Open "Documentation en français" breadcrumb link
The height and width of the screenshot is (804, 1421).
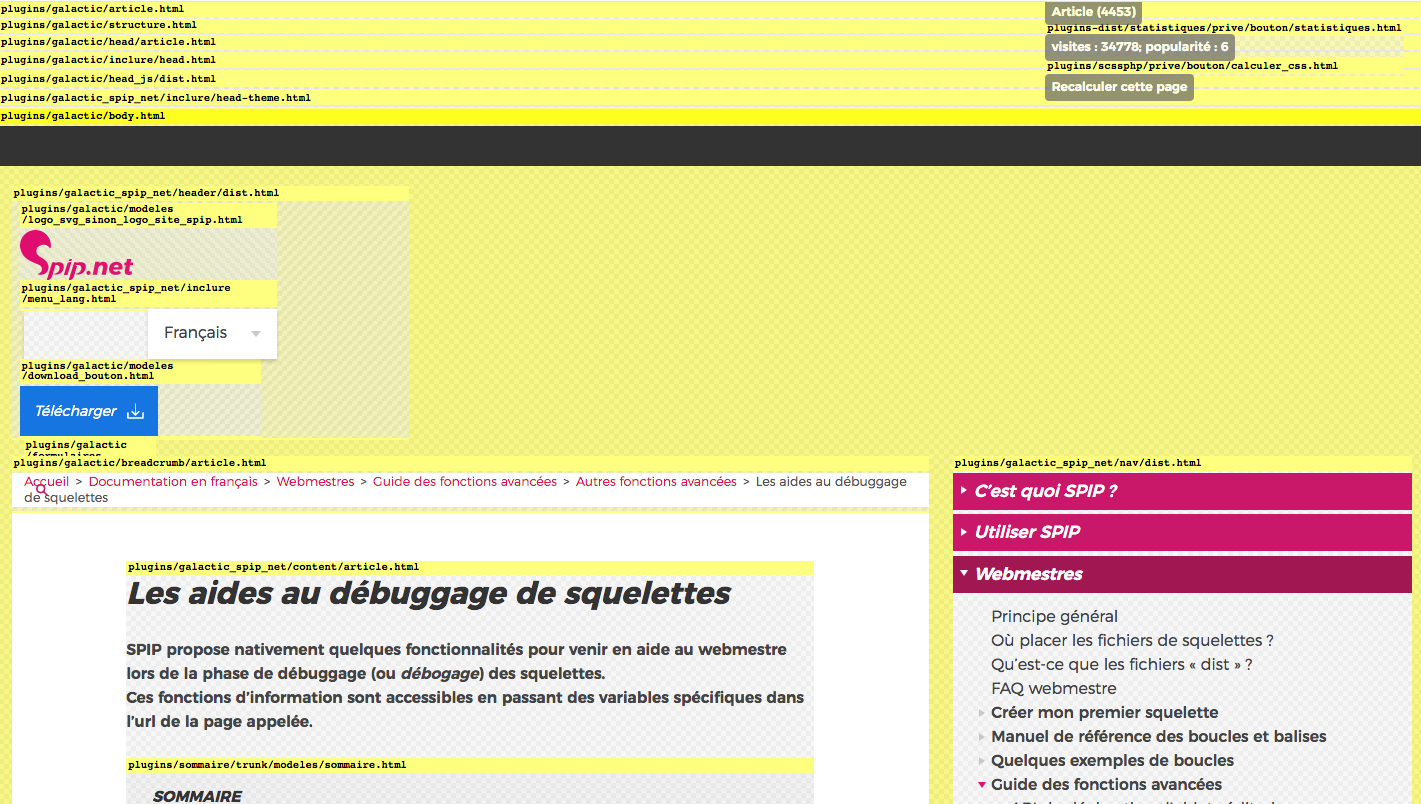(173, 481)
